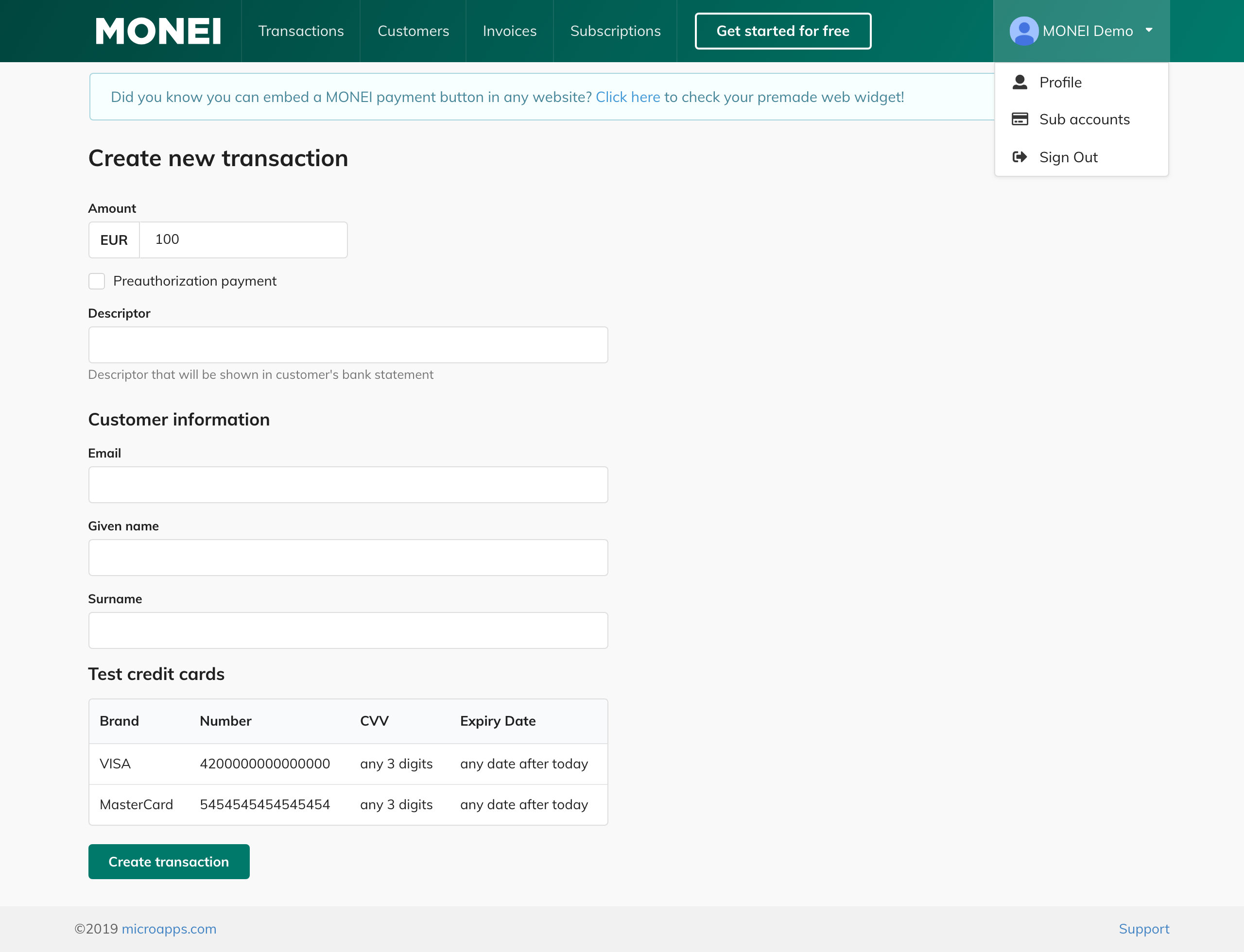Open the Customers section
Viewport: 1244px width, 952px height.
[414, 31]
